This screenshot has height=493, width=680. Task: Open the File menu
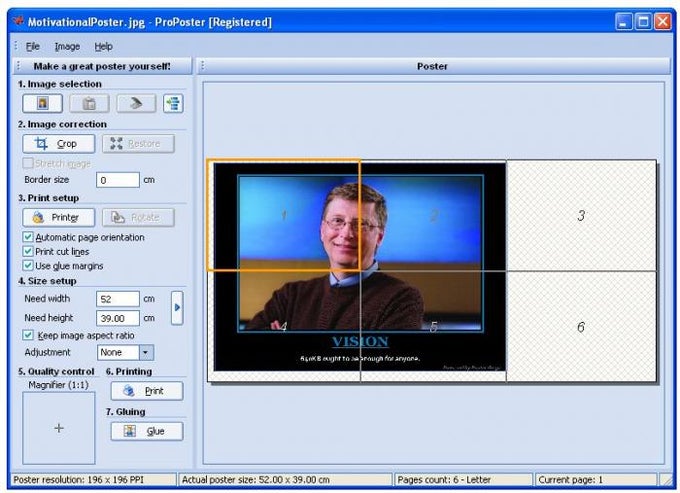(33, 46)
